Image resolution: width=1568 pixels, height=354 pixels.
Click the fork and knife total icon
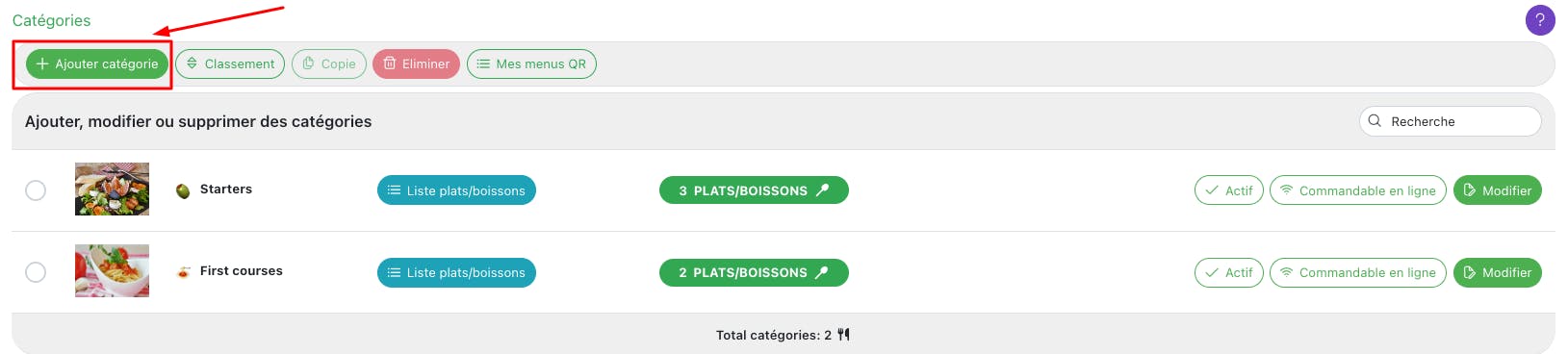click(x=843, y=335)
